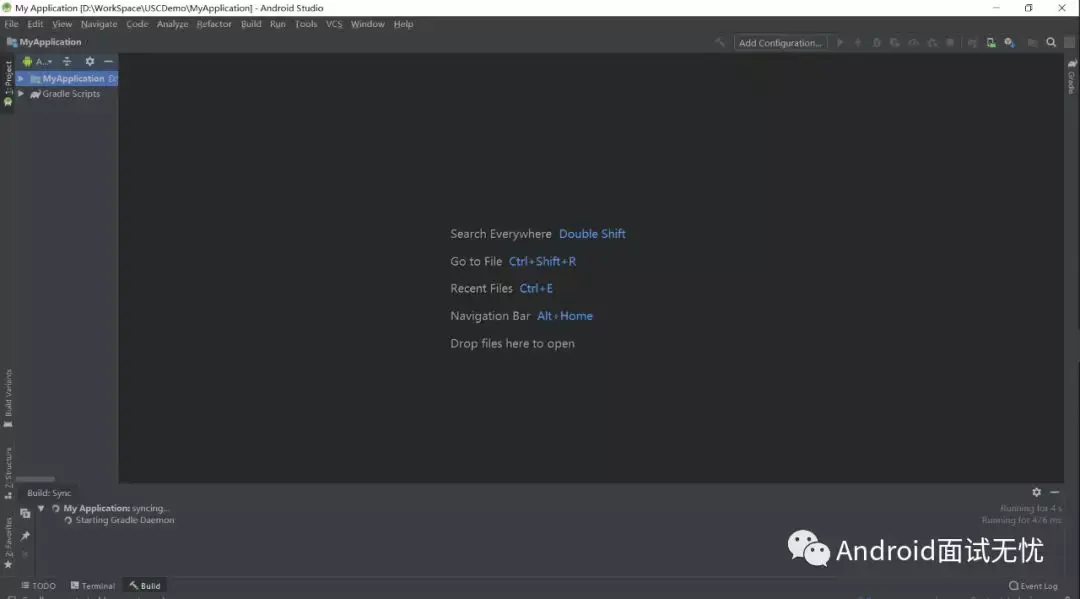Open the Window menu
This screenshot has width=1080, height=599.
click(368, 24)
